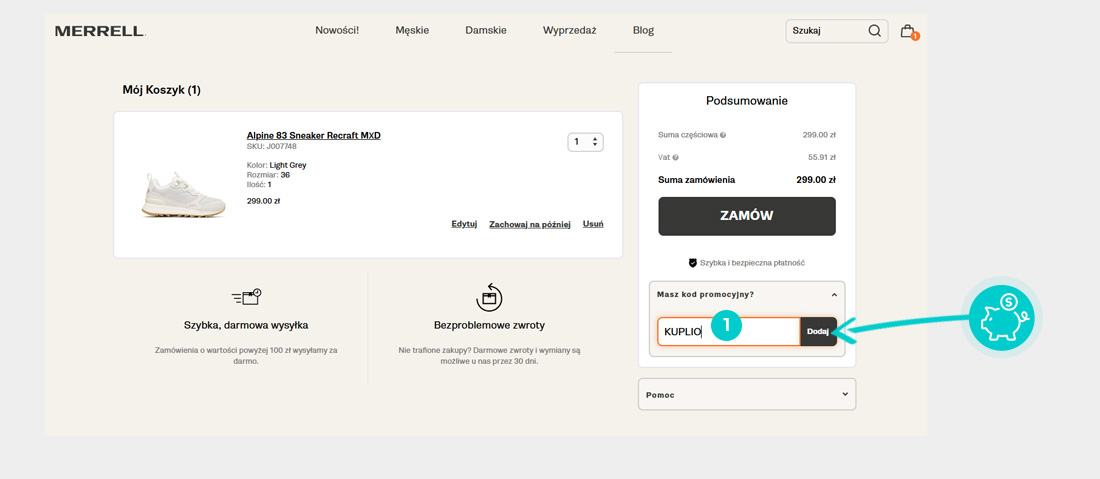Click the Bezproblemowe zwroty heading
The image size is (1100, 479).
click(490, 325)
